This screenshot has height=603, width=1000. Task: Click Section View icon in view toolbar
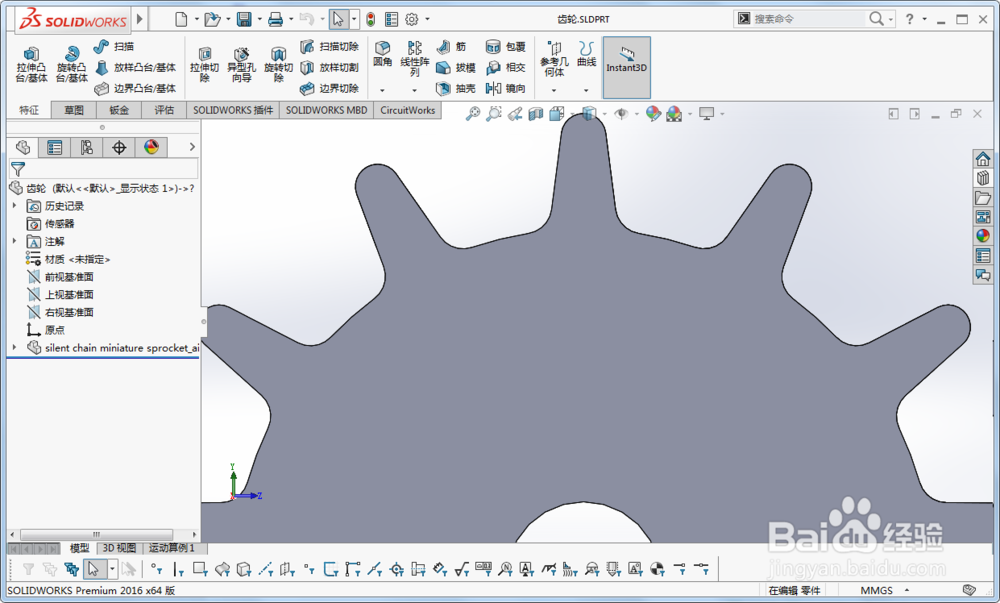coord(536,113)
